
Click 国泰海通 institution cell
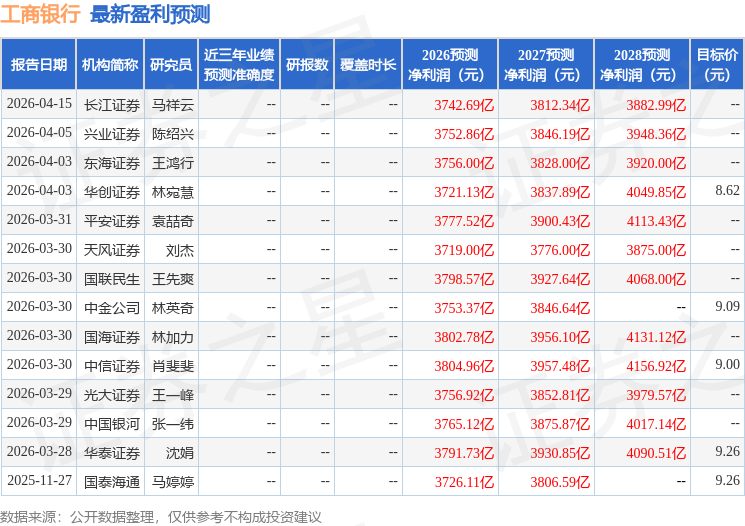click(x=112, y=482)
